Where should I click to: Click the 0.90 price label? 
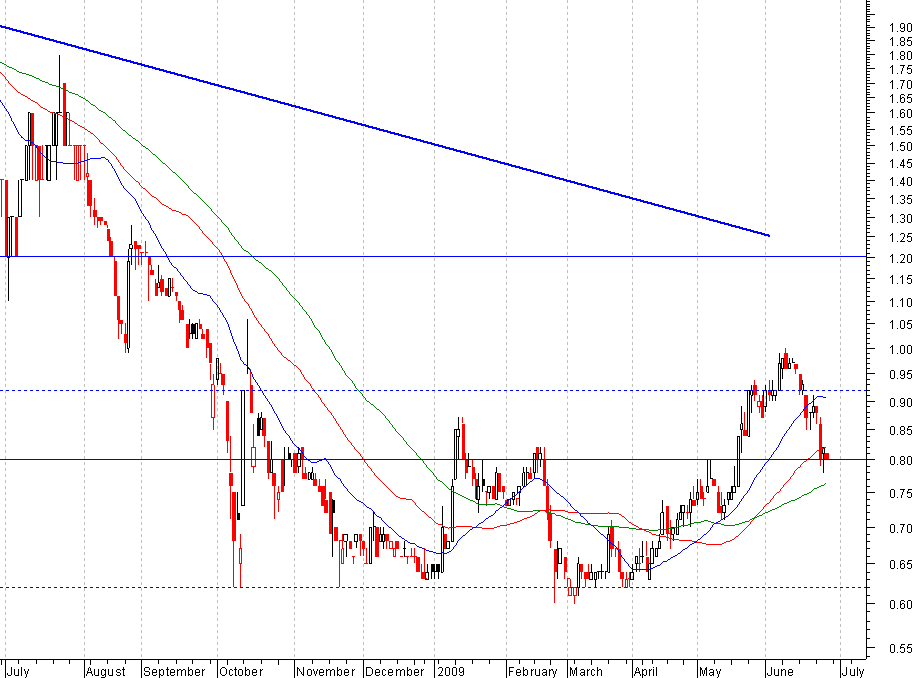[x=901, y=402]
